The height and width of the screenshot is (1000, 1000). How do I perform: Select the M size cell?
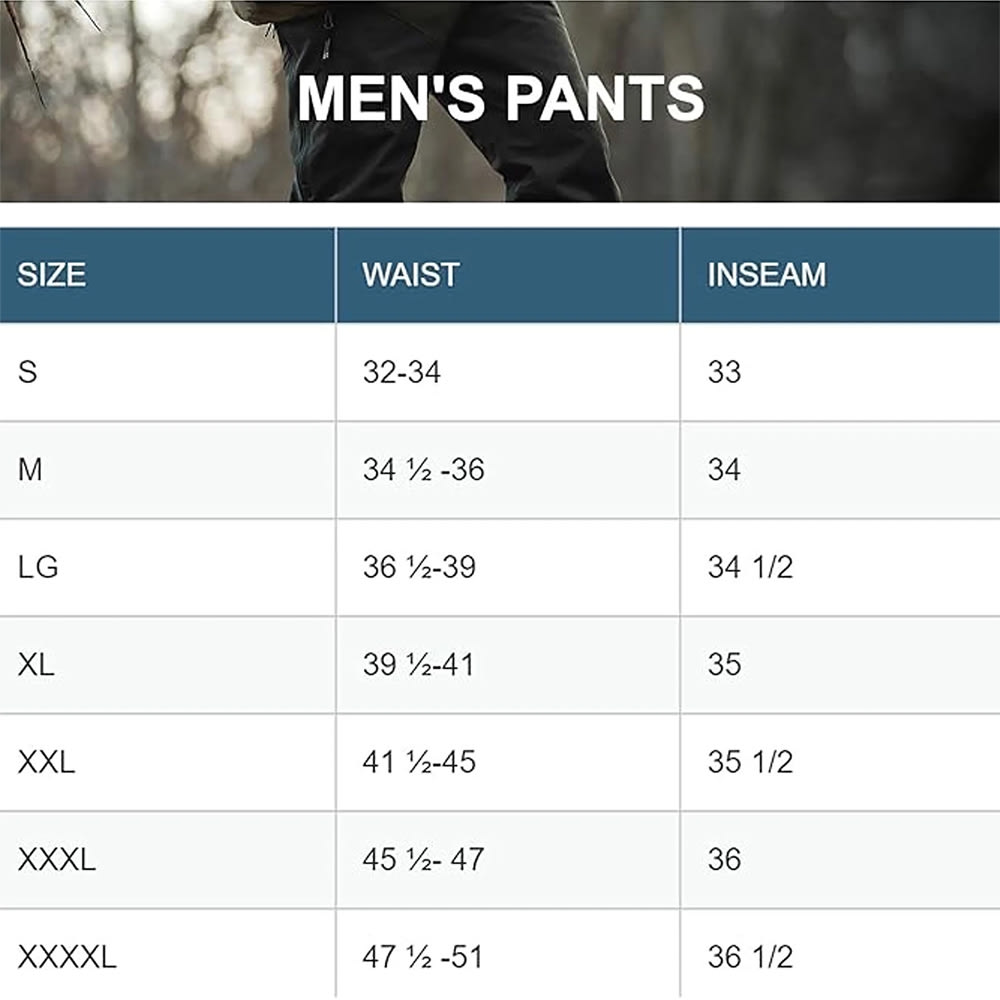(30, 469)
